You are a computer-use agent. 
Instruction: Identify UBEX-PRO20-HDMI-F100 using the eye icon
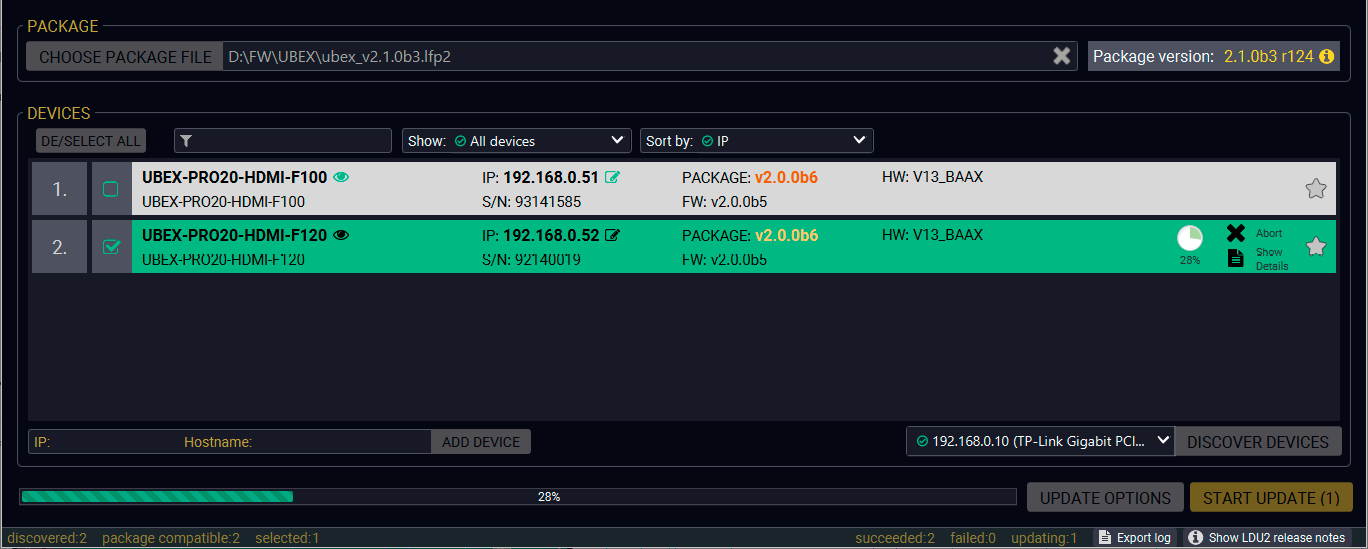(x=341, y=178)
